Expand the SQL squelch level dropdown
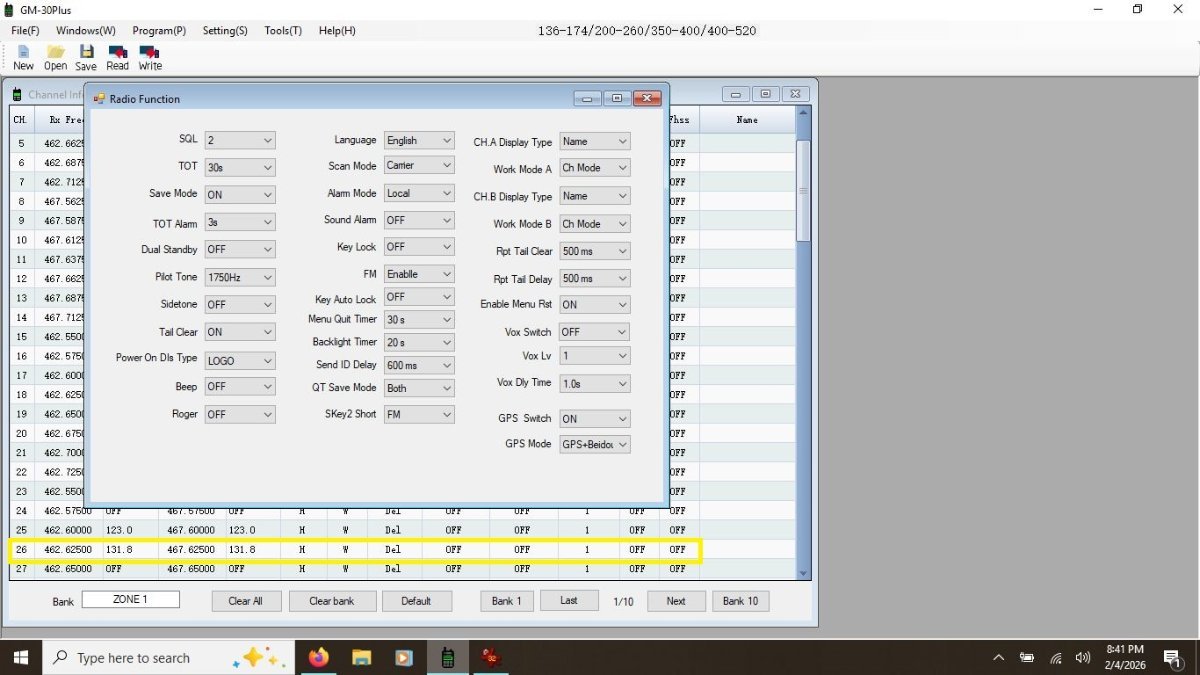1200x675 pixels. [x=240, y=140]
